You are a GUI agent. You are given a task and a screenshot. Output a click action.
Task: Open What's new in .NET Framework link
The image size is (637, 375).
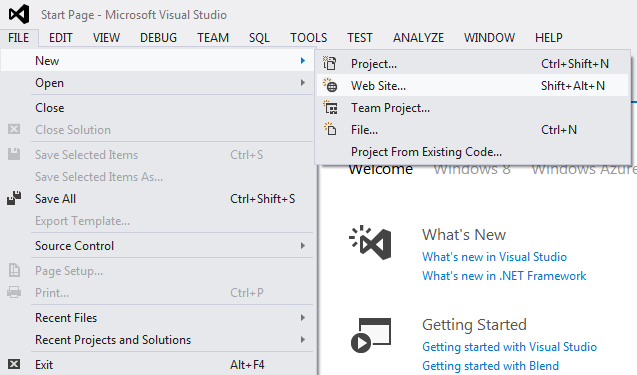[x=504, y=276]
